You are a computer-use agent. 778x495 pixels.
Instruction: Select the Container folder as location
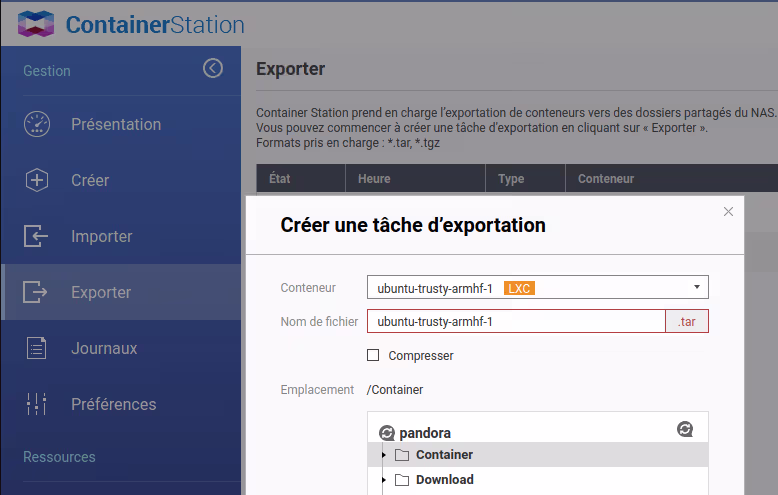click(444, 455)
